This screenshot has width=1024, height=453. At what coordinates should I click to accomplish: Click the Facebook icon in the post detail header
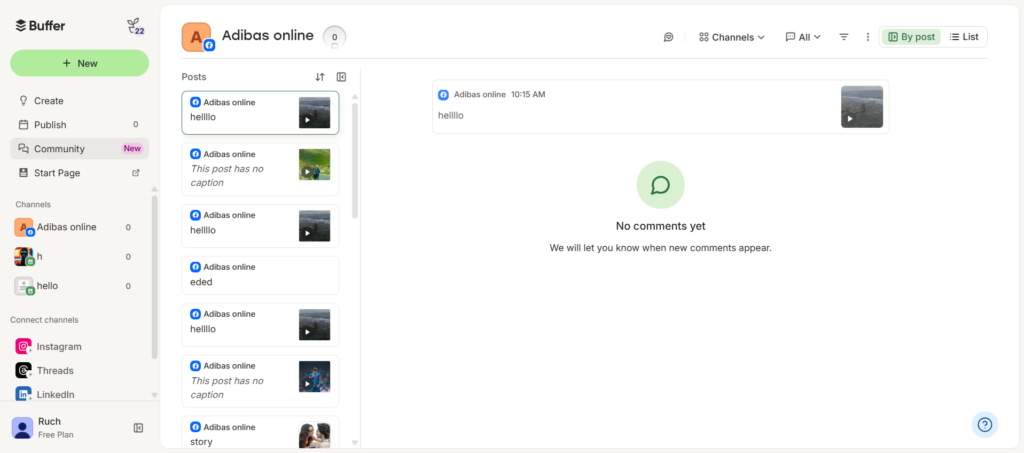coord(443,95)
